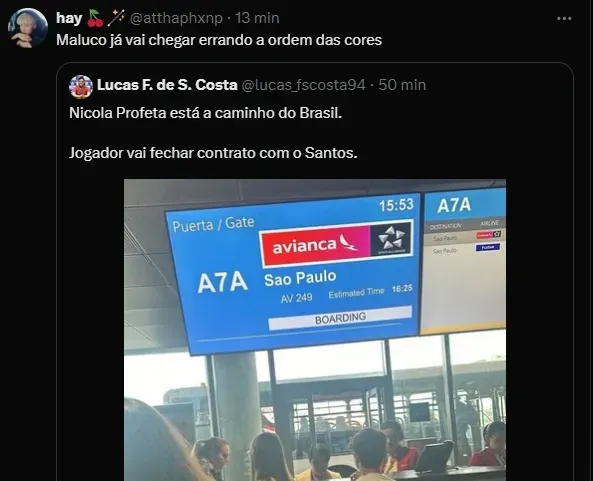593x481 pixels.
Task: Click the Star Alliance logo on the screen
Action: (x=391, y=239)
